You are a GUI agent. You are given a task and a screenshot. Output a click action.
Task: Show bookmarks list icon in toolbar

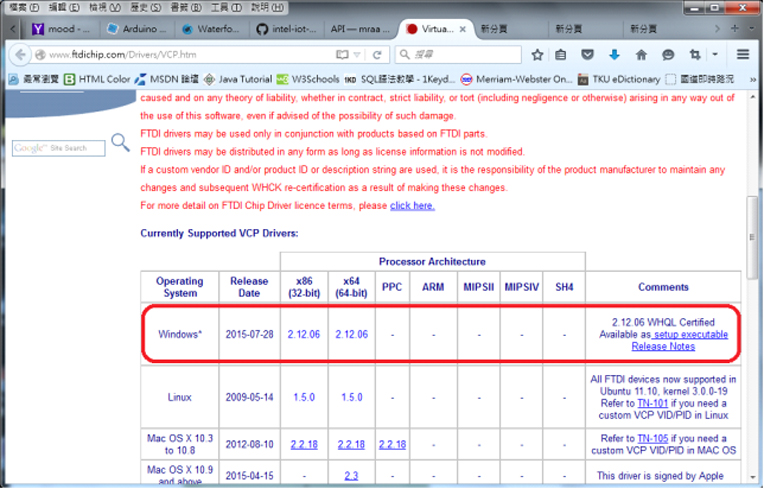click(561, 55)
